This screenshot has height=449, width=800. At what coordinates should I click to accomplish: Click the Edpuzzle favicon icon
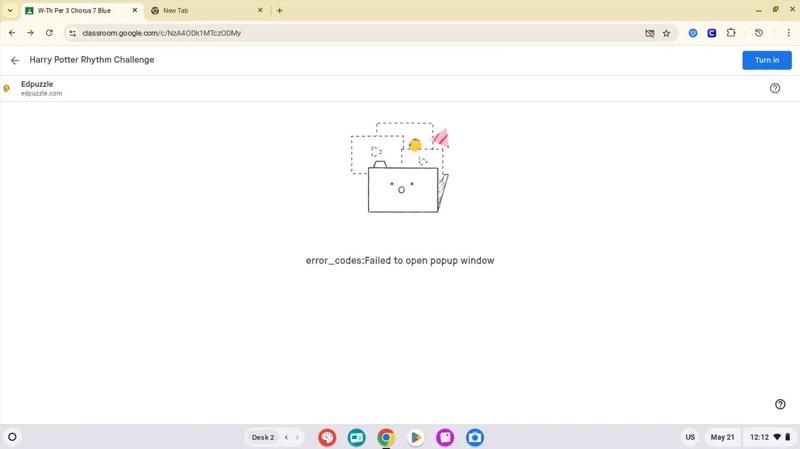coord(7,88)
